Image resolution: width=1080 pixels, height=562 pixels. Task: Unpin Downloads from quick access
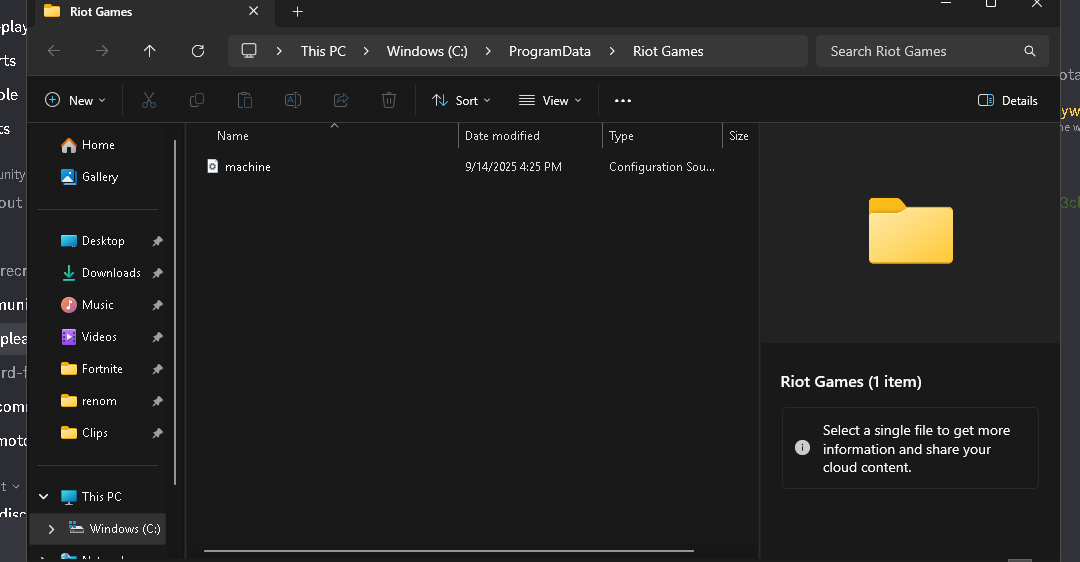coord(158,273)
